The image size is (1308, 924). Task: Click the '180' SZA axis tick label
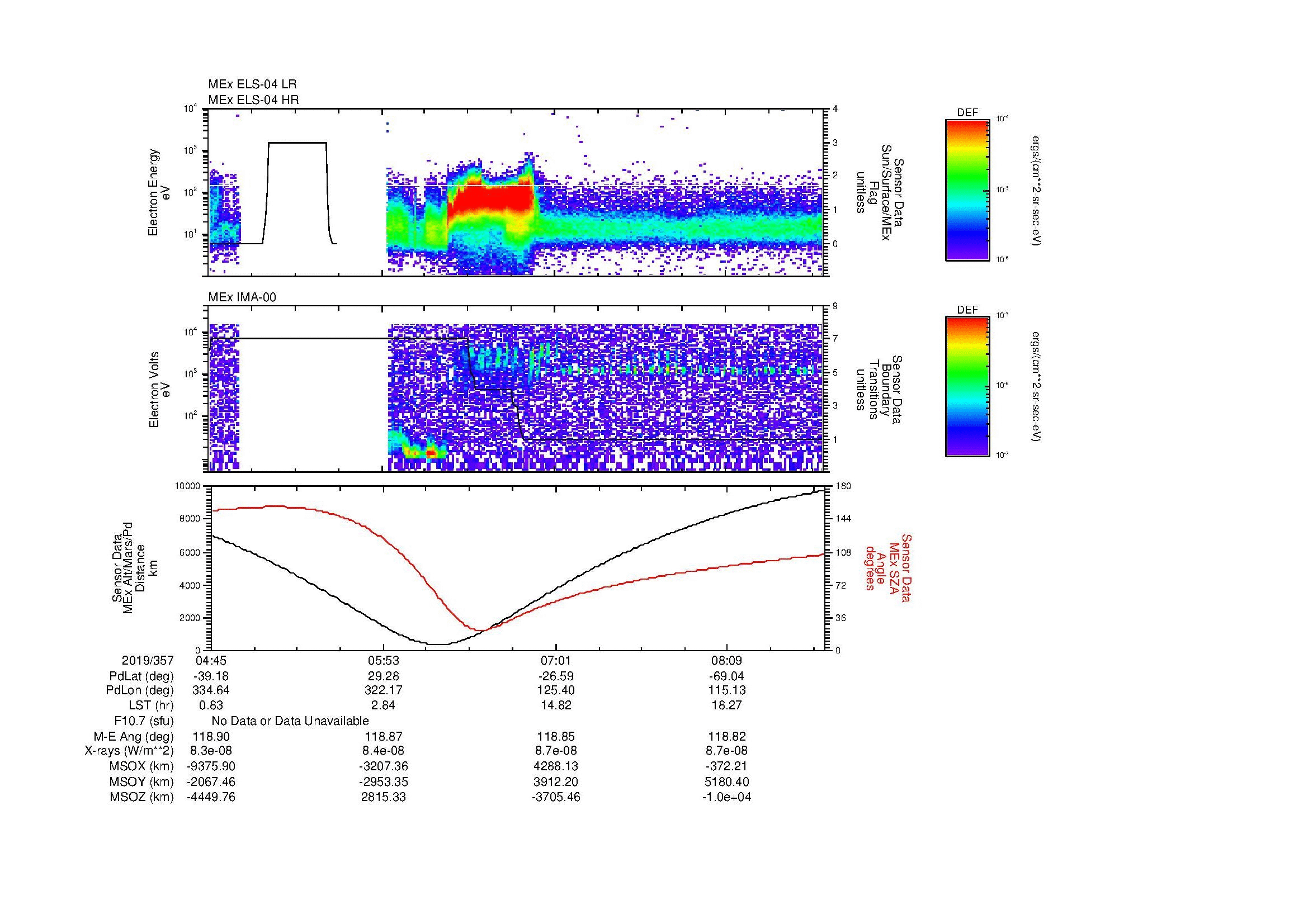[x=843, y=486]
